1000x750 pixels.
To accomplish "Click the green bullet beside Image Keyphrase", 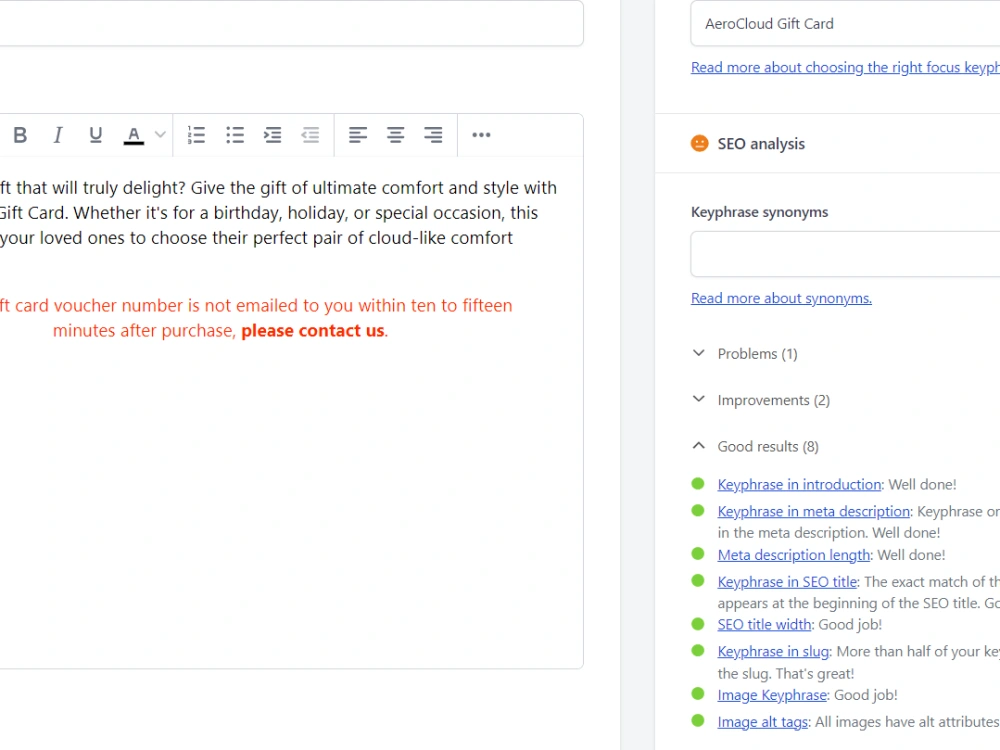I will (698, 694).
